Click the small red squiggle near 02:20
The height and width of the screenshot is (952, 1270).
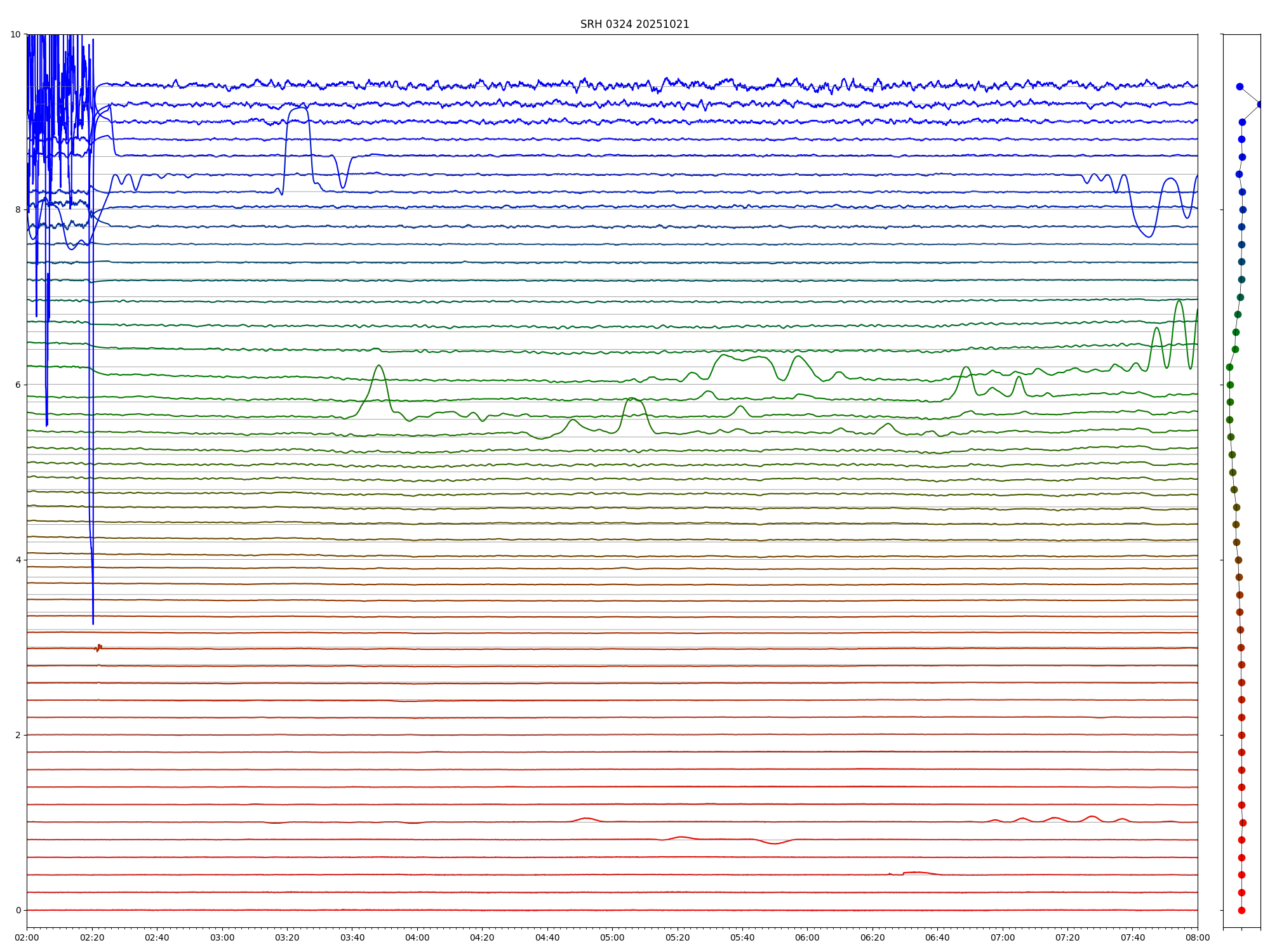(x=98, y=648)
